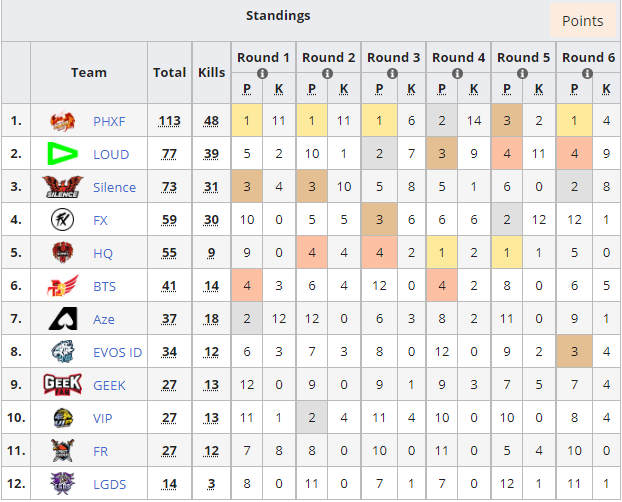Click the Aze spade logo
The height and width of the screenshot is (502, 622).
62,318
